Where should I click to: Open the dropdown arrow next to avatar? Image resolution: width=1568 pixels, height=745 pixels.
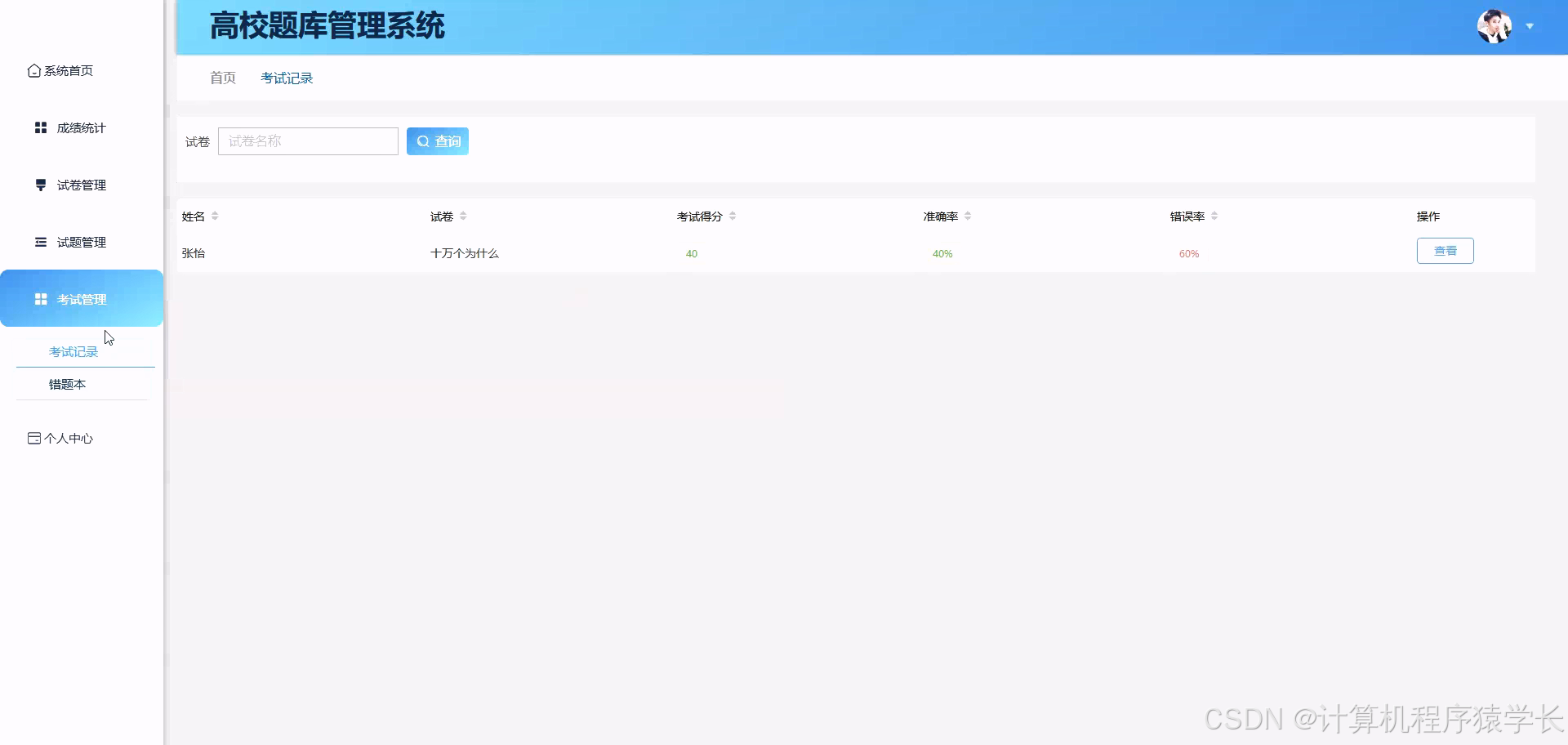(1530, 27)
